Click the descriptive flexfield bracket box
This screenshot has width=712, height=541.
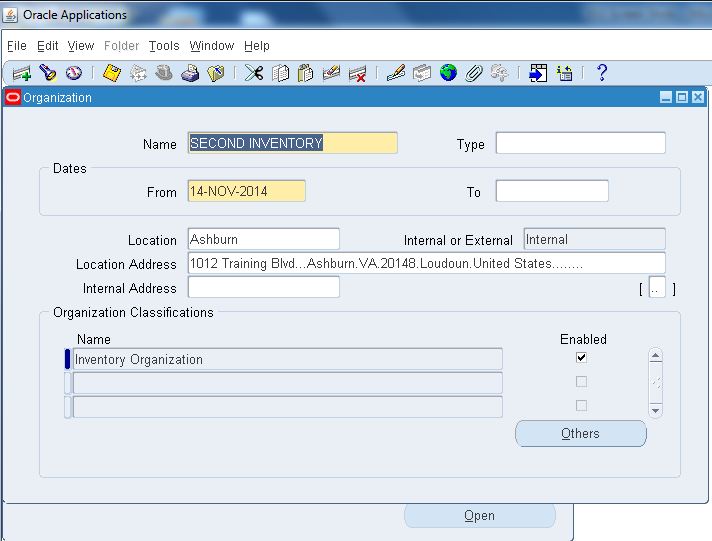(x=657, y=288)
